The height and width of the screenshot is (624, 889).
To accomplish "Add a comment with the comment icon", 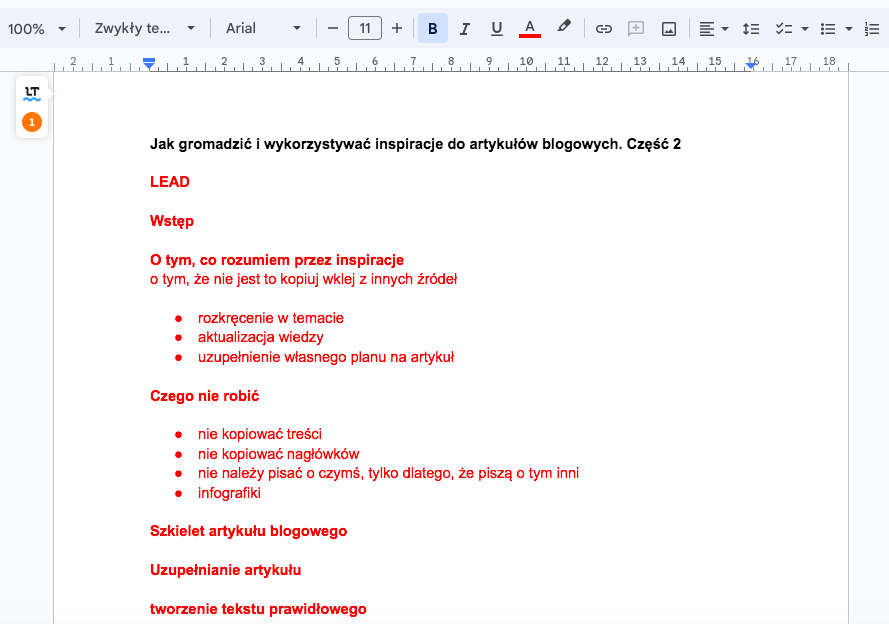I will tap(636, 28).
